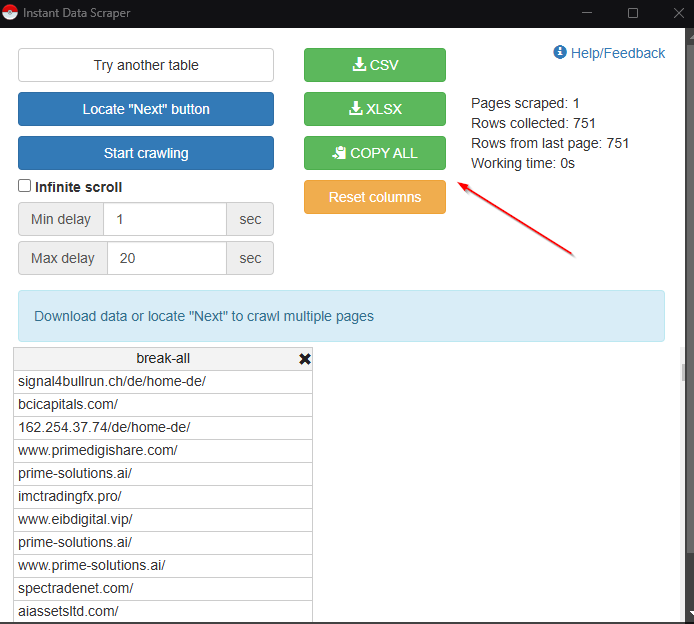The height and width of the screenshot is (624, 694).
Task: Select the www.primedigishare.com/ cell
Action: click(163, 451)
